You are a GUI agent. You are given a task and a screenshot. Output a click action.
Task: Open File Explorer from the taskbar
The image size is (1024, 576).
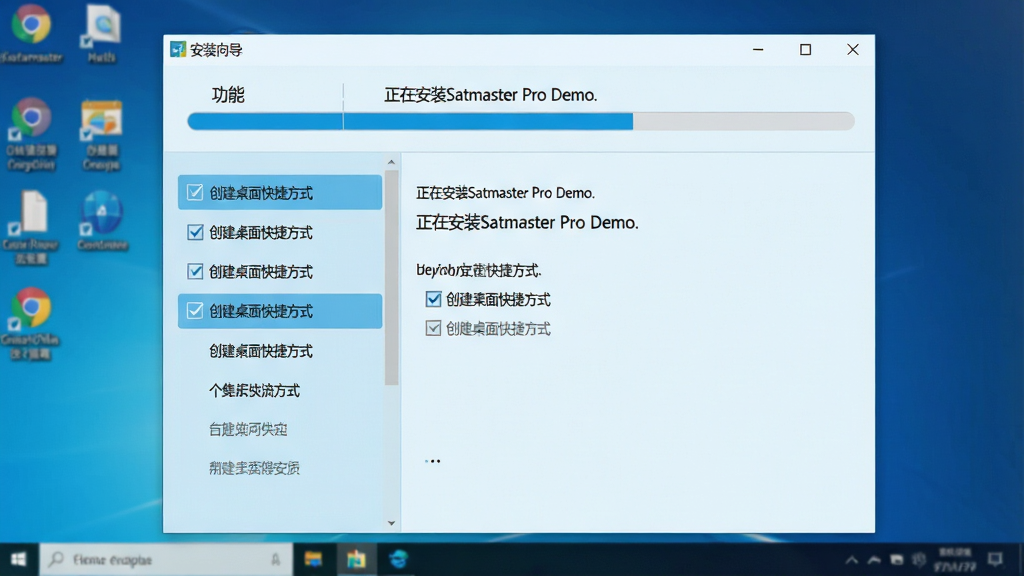coord(313,560)
